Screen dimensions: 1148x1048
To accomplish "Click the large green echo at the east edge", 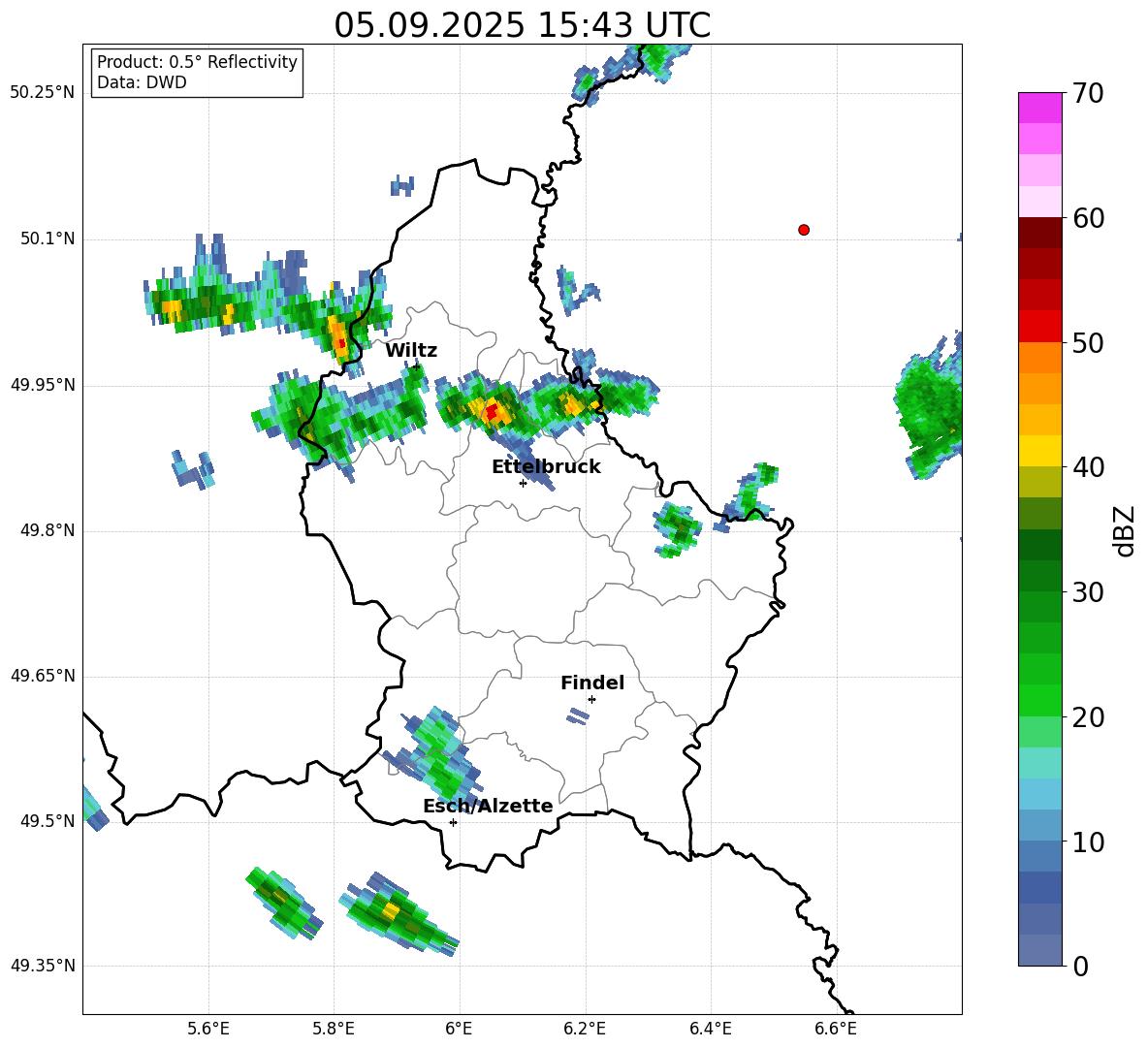I will pyautogui.click(x=928, y=404).
